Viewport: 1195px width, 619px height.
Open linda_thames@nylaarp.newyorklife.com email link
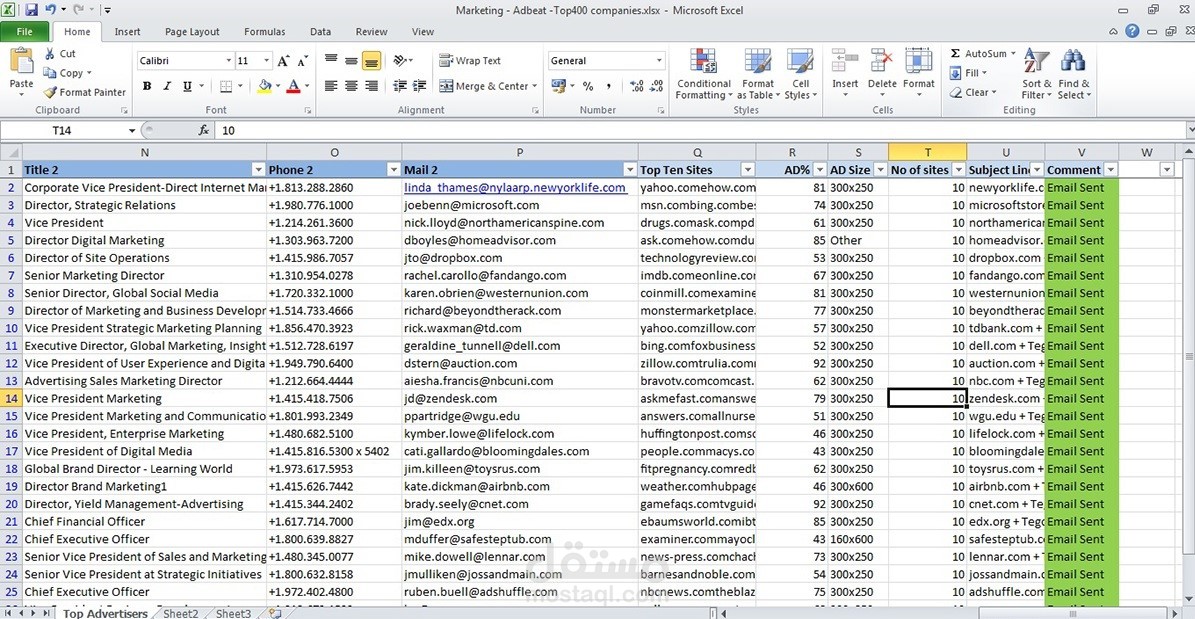[515, 188]
